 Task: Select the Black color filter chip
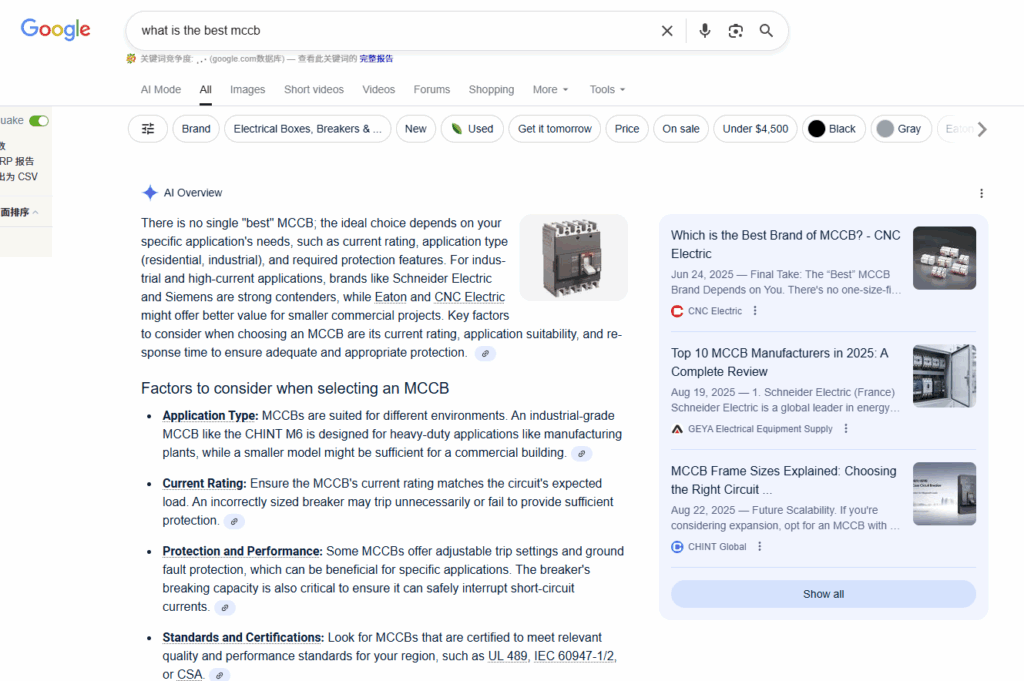pyautogui.click(x=832, y=129)
